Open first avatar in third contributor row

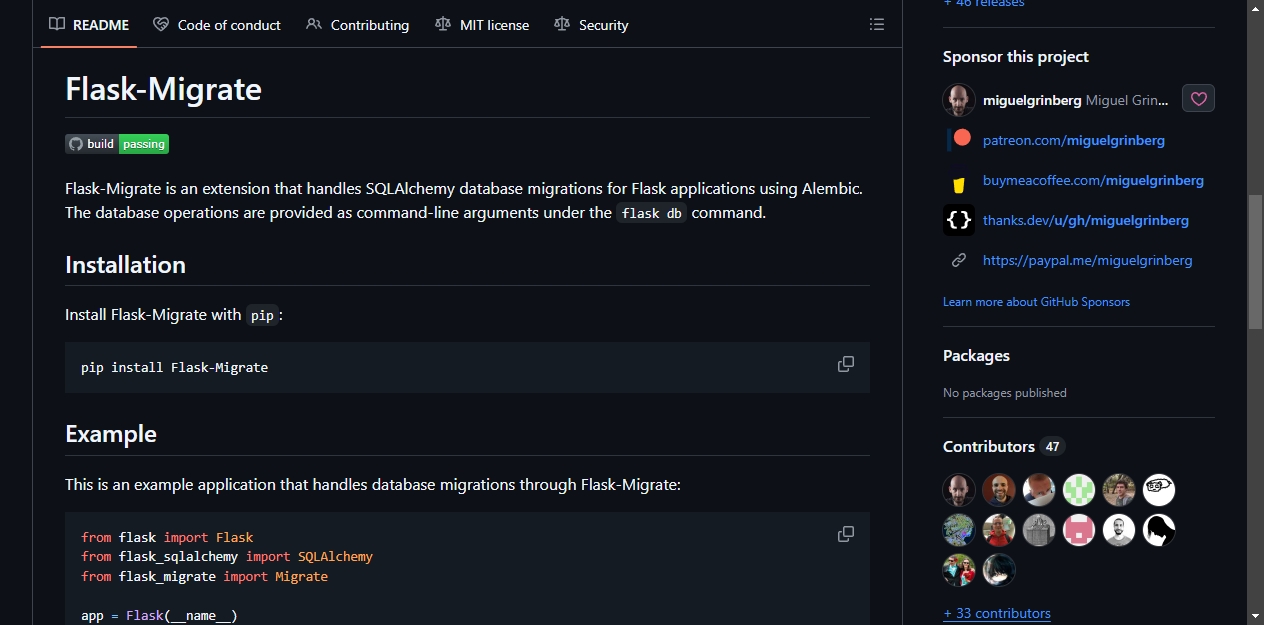959,570
